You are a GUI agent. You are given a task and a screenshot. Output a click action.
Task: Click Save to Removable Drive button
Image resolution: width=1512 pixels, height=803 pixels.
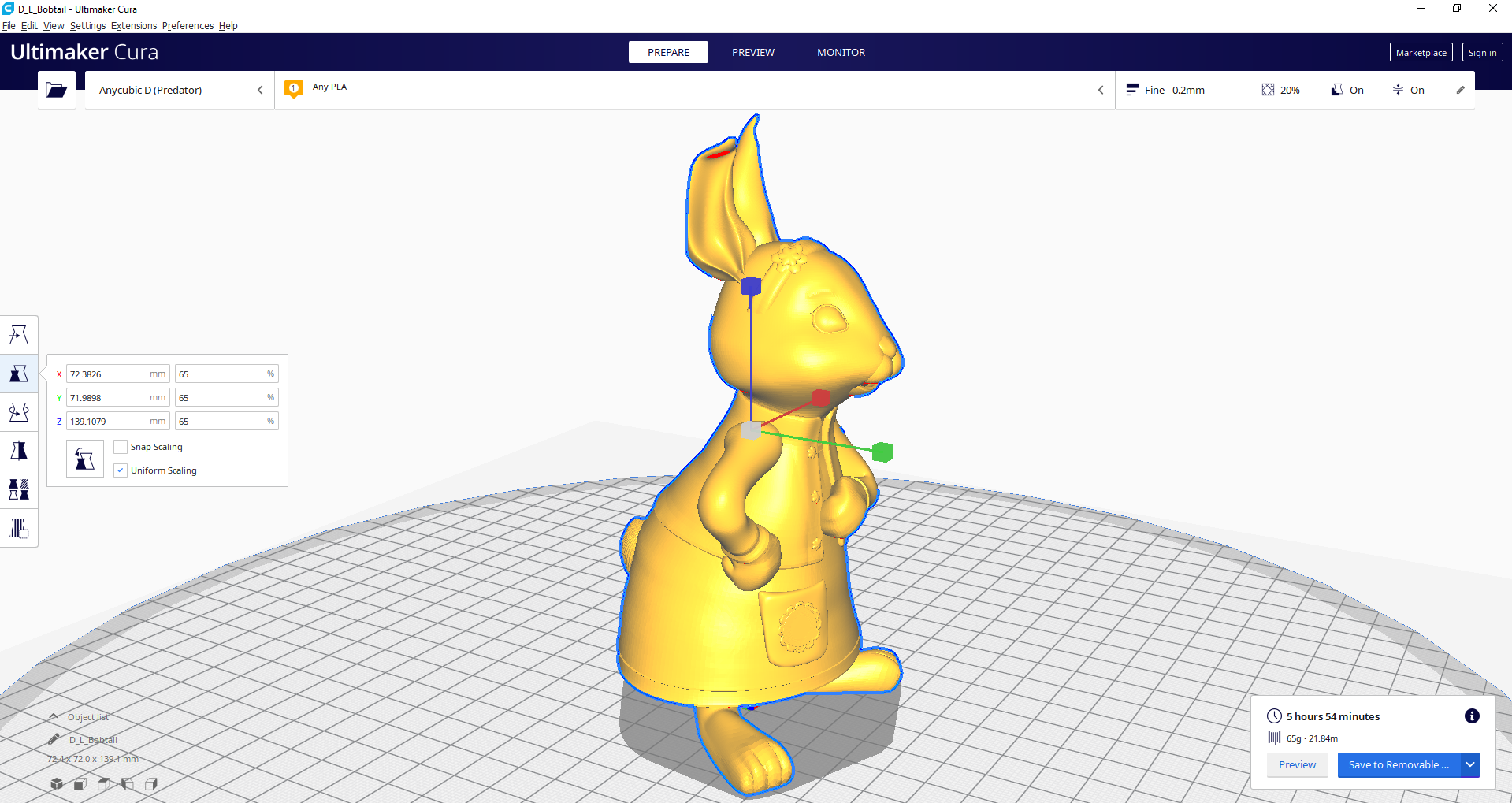[x=1399, y=764]
